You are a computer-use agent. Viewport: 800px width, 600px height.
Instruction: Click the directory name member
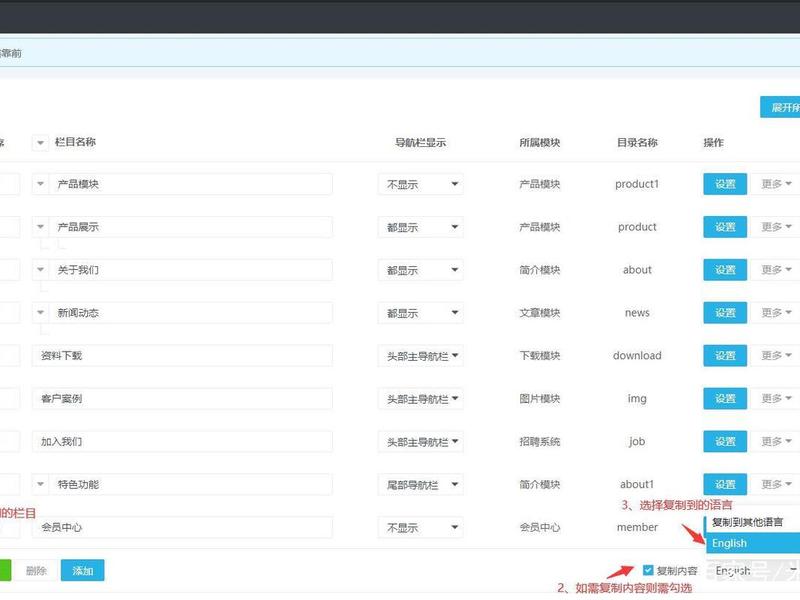637,527
